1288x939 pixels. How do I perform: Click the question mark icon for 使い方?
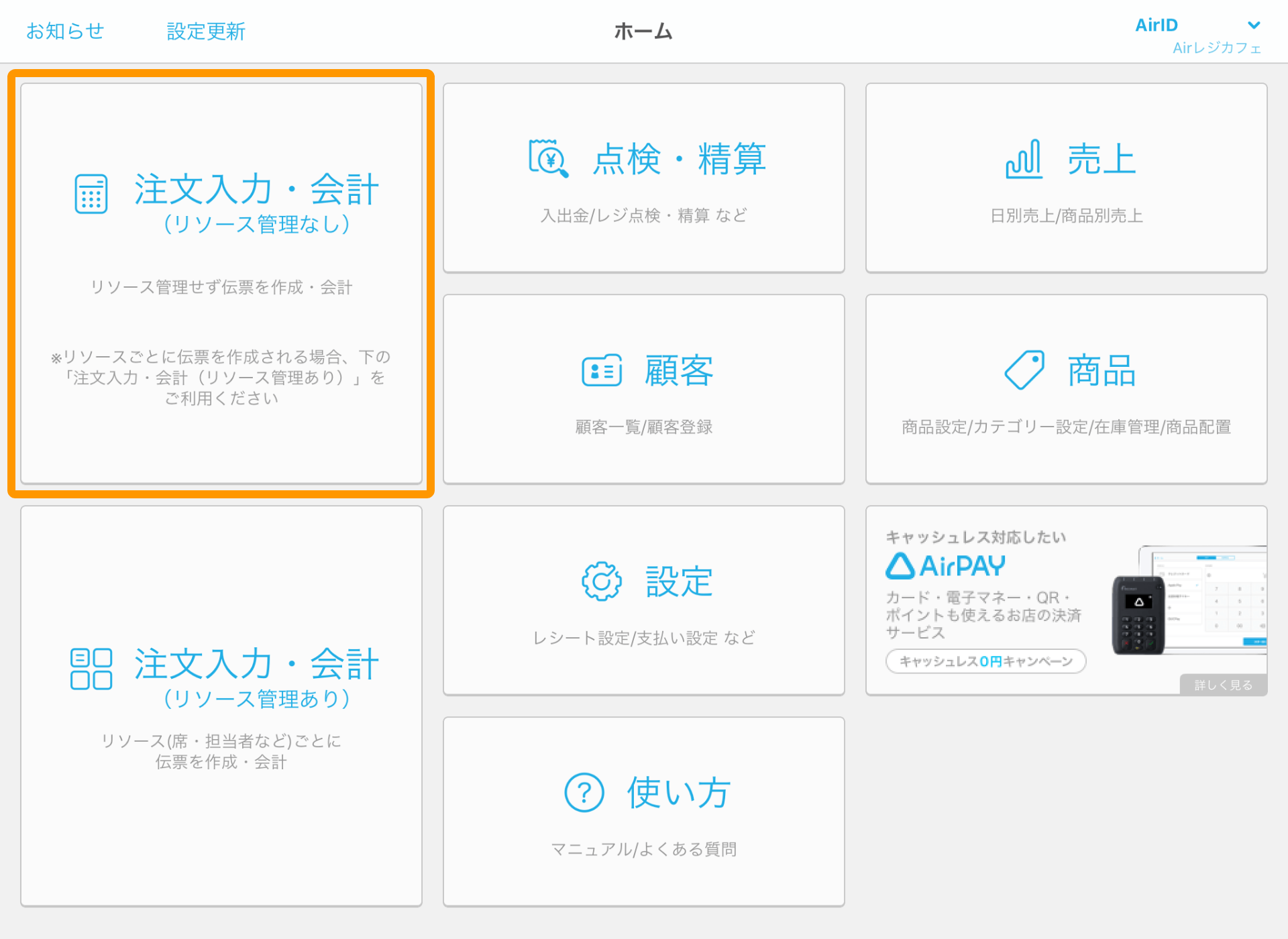(584, 792)
